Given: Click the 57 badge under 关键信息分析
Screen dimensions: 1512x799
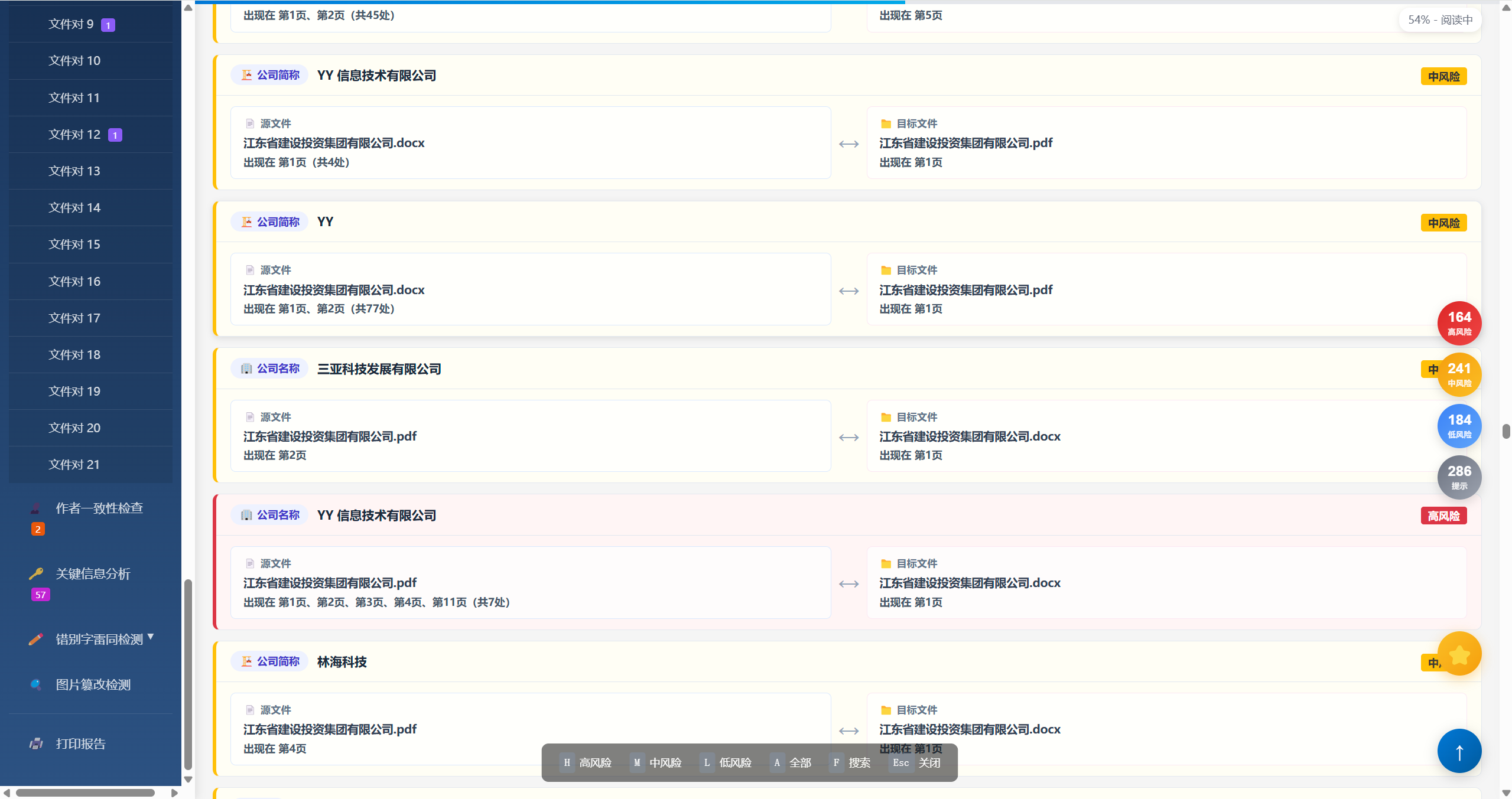Looking at the screenshot, I should pos(40,595).
